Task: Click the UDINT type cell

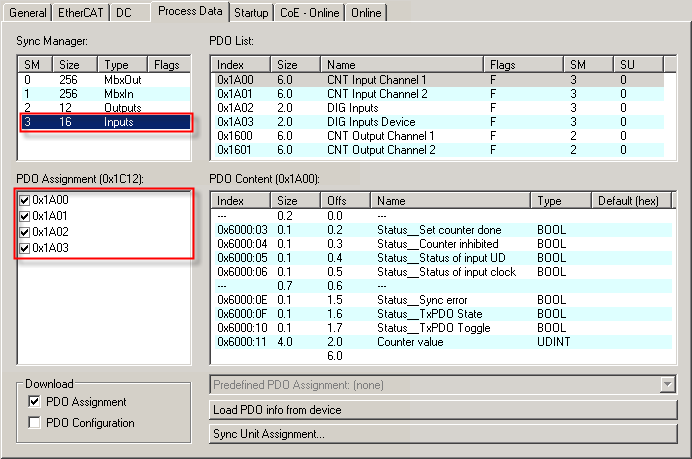Action: click(x=553, y=342)
